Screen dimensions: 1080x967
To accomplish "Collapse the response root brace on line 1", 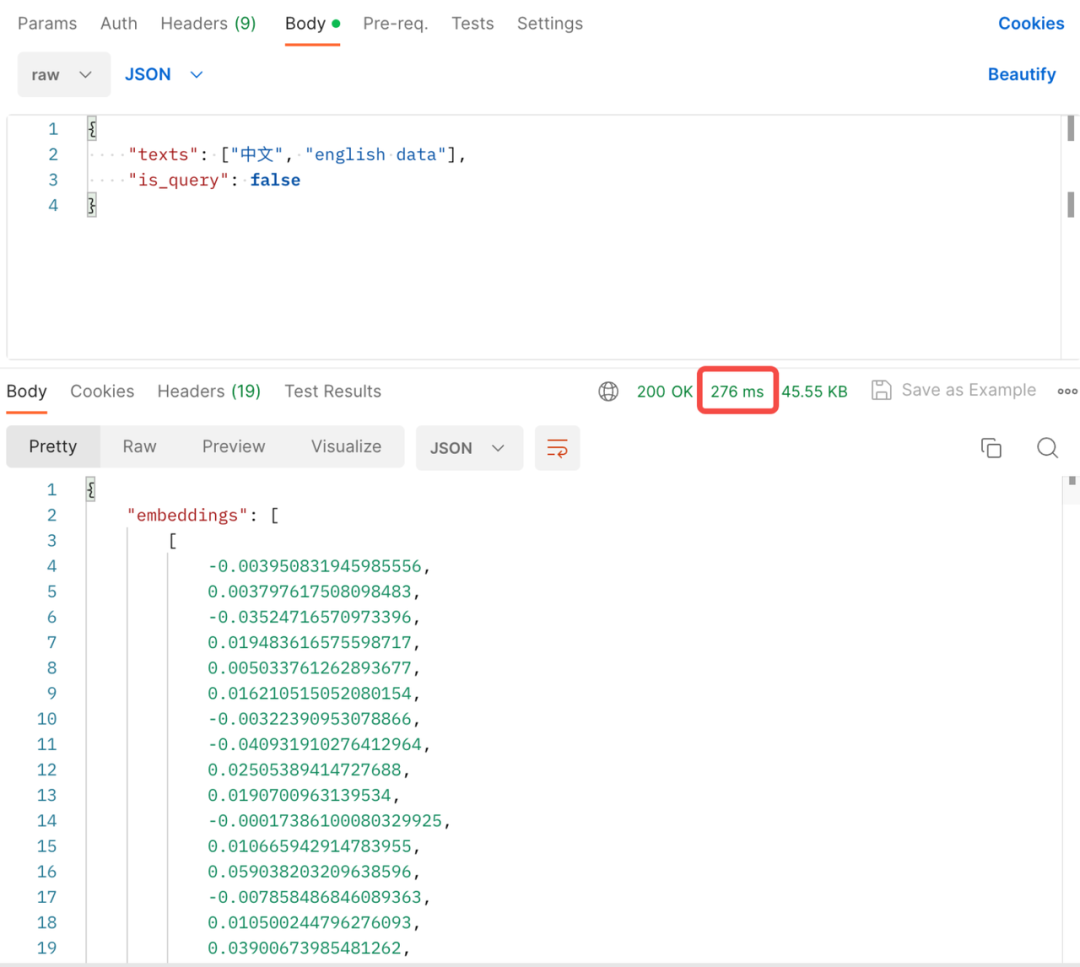I will pyautogui.click(x=90, y=490).
